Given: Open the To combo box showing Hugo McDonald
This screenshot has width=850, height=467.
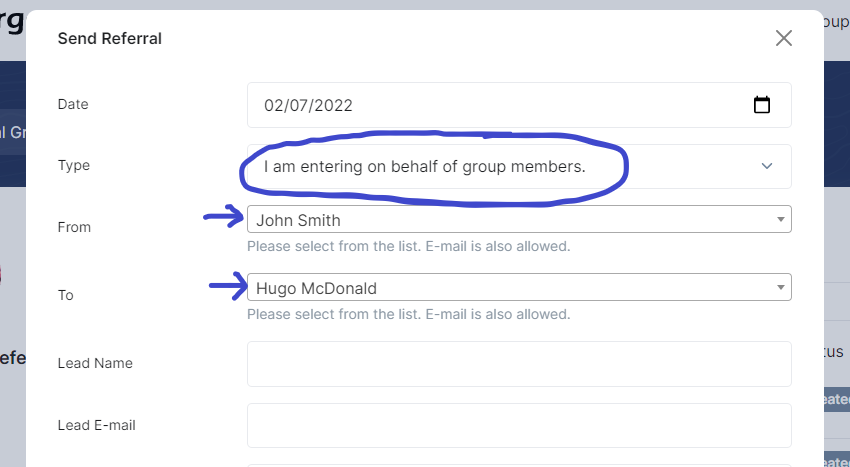Looking at the screenshot, I should (500, 288).
